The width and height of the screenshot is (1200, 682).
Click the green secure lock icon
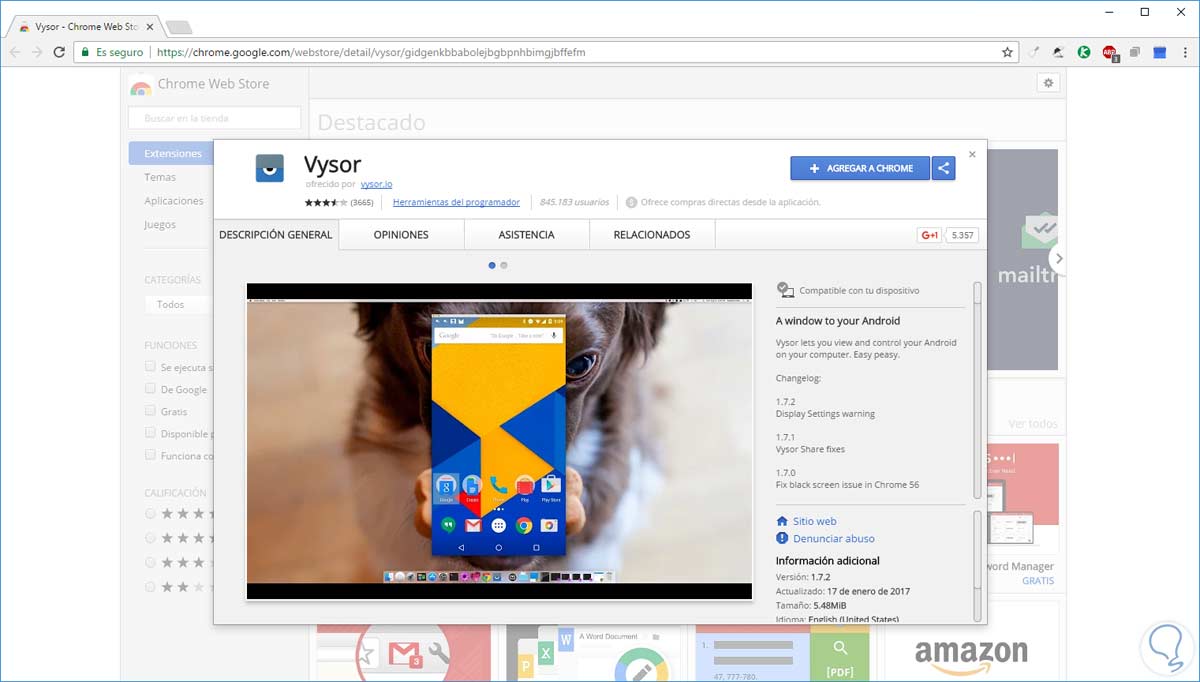point(86,52)
